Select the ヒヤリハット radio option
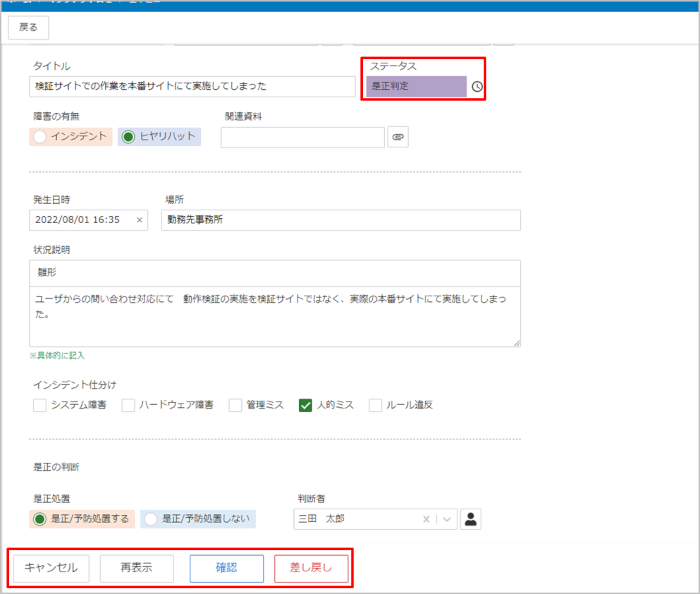Viewport: 700px width, 594px height. (x=128, y=137)
